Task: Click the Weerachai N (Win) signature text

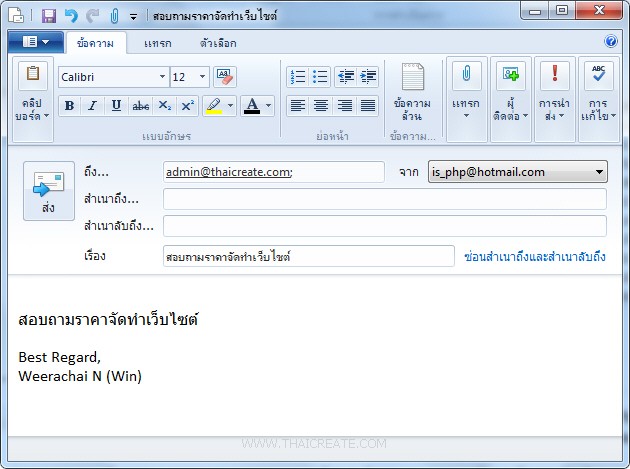Action: click(x=80, y=376)
